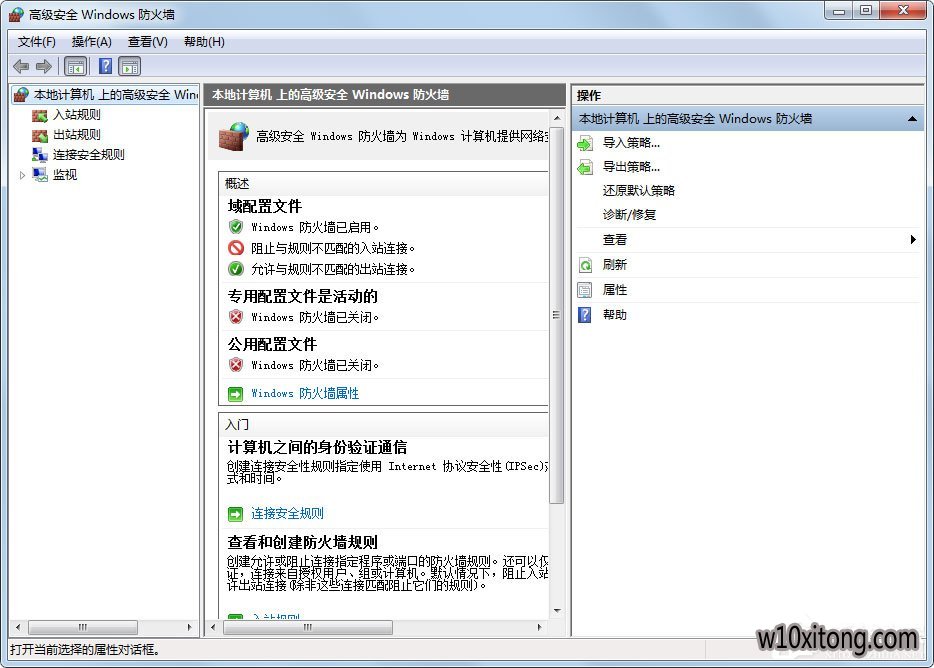Viewport: 934px width, 668px height.
Task: Click status bar text 打开当前选择的属性对话框
Action: pos(85,650)
